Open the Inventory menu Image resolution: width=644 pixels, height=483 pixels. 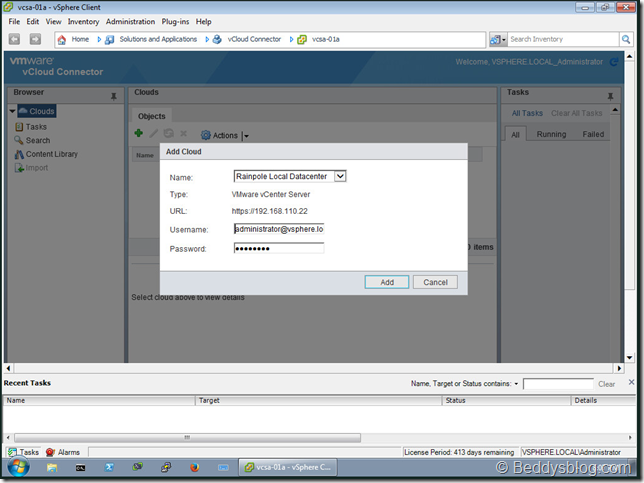(83, 21)
